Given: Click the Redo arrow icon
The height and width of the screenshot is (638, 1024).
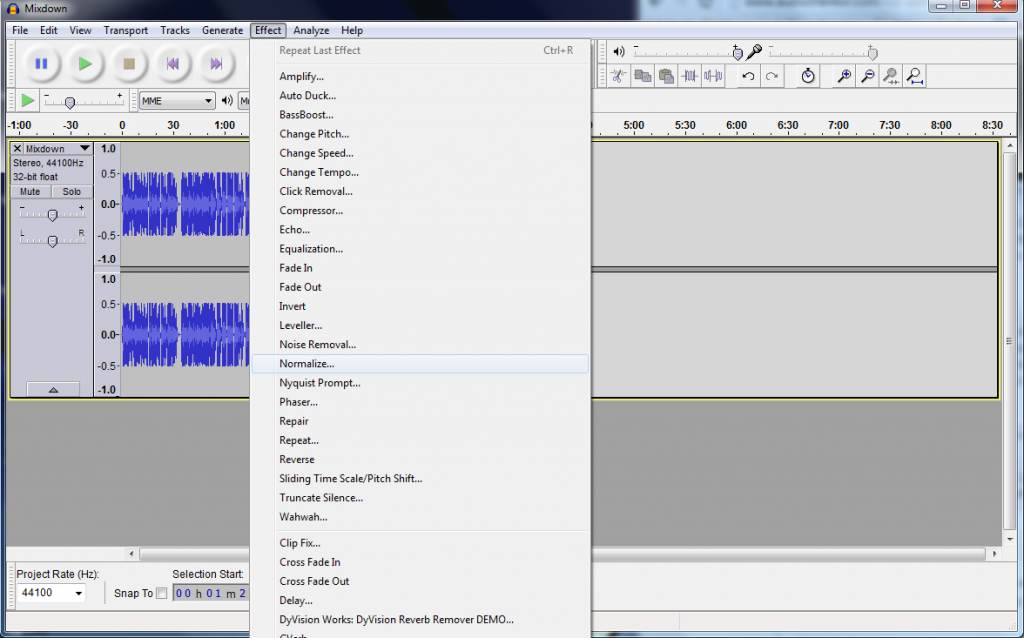Looking at the screenshot, I should [772, 76].
